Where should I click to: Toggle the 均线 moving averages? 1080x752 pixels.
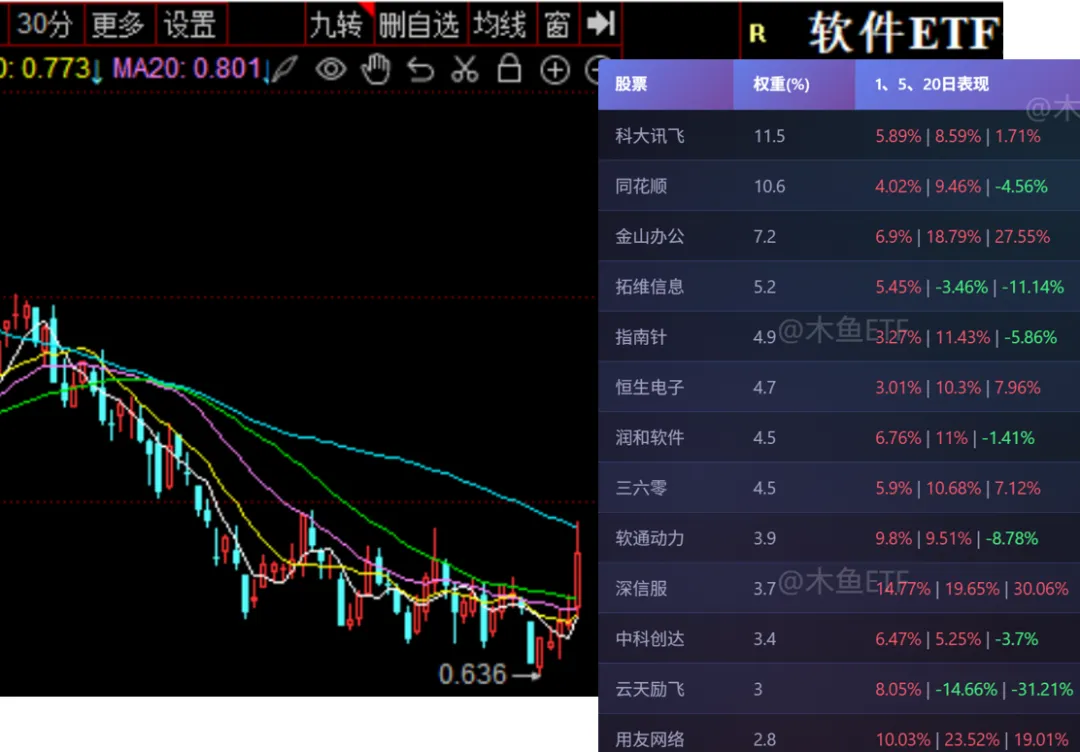pos(502,25)
